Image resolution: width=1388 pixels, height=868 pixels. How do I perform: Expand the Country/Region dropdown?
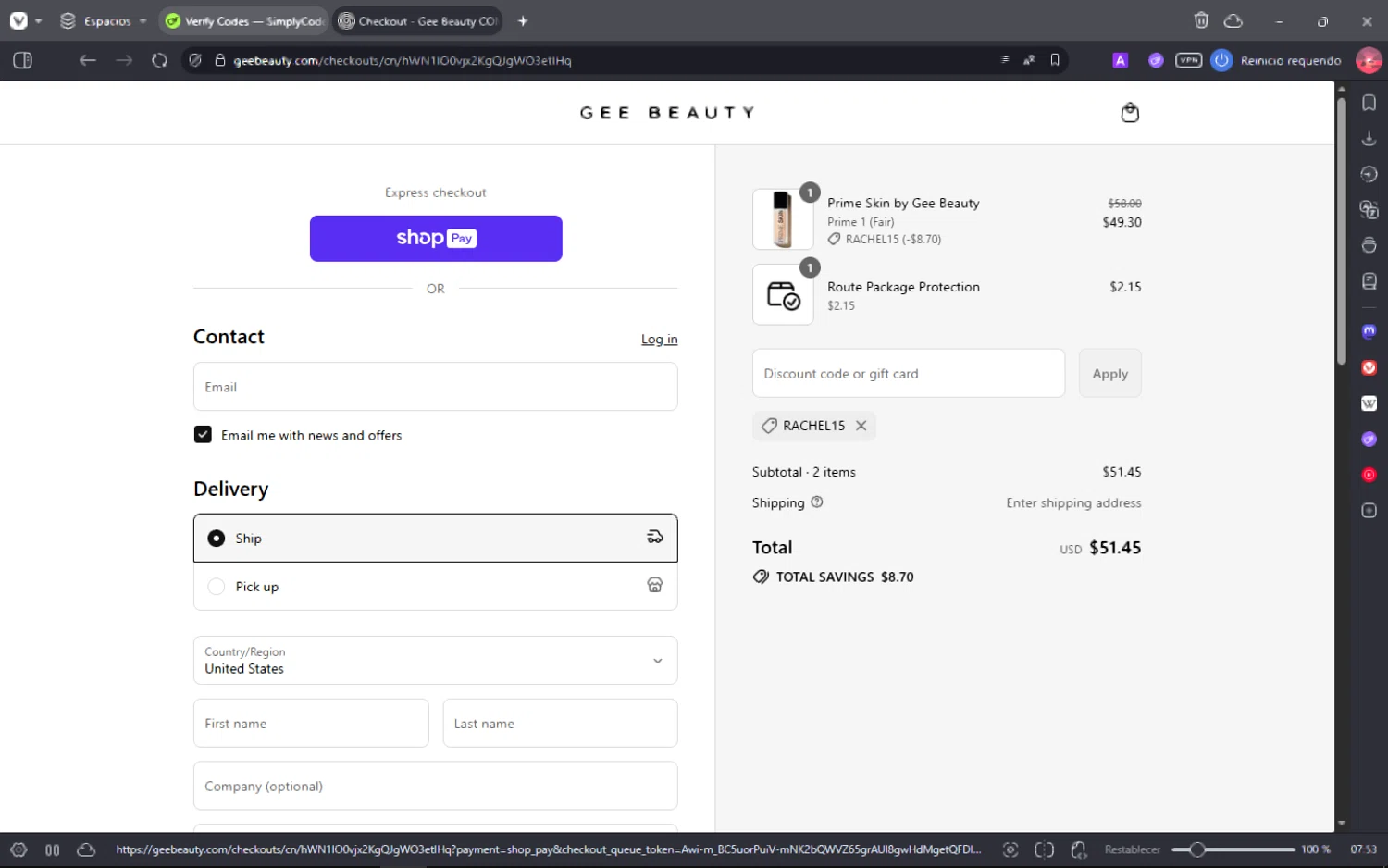[436, 661]
